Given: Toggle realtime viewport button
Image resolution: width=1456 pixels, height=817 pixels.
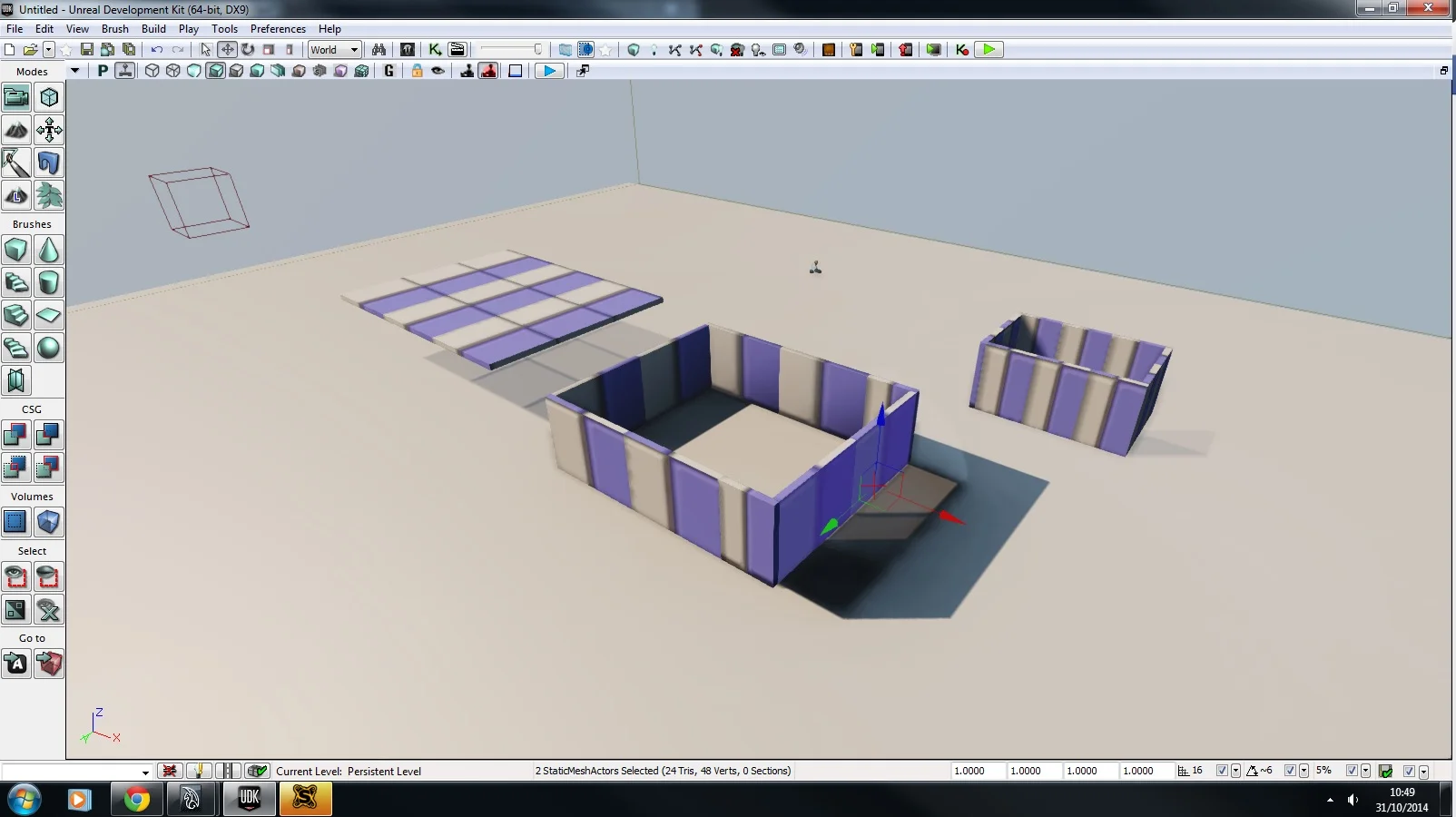Looking at the screenshot, I should (124, 71).
